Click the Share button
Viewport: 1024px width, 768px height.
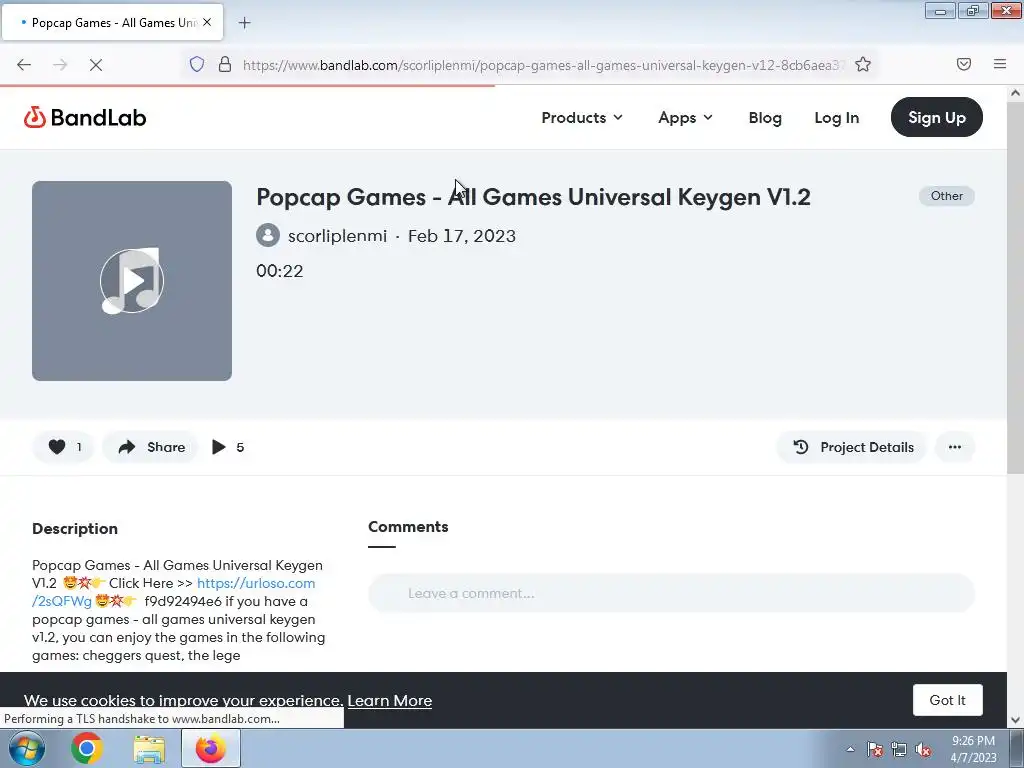pos(151,447)
